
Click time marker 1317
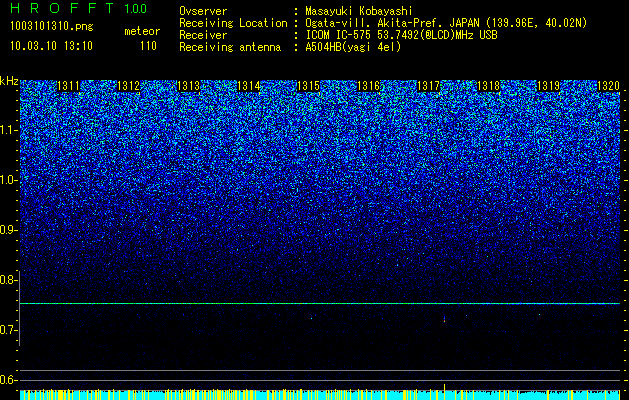click(x=428, y=86)
